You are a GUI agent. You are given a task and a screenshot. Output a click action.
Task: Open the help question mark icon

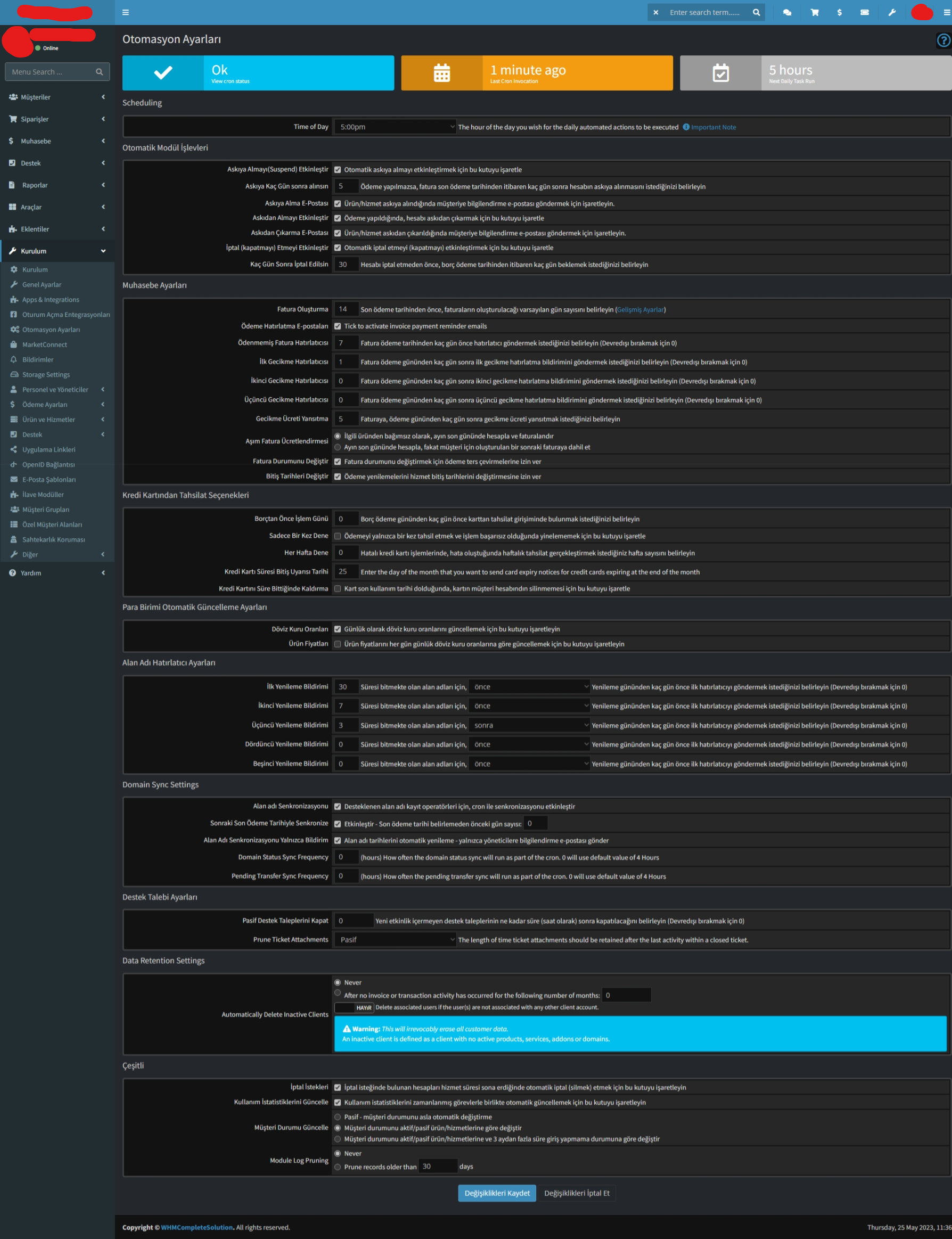click(943, 40)
